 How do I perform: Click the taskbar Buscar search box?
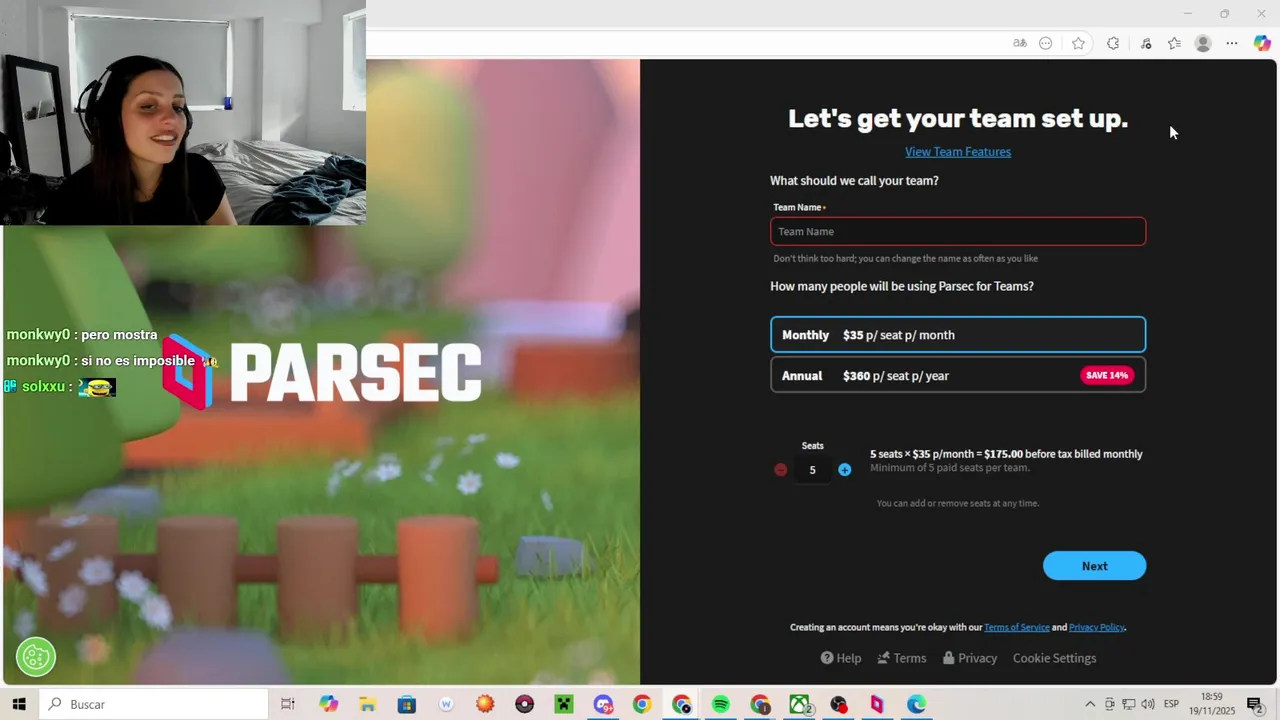pos(155,705)
